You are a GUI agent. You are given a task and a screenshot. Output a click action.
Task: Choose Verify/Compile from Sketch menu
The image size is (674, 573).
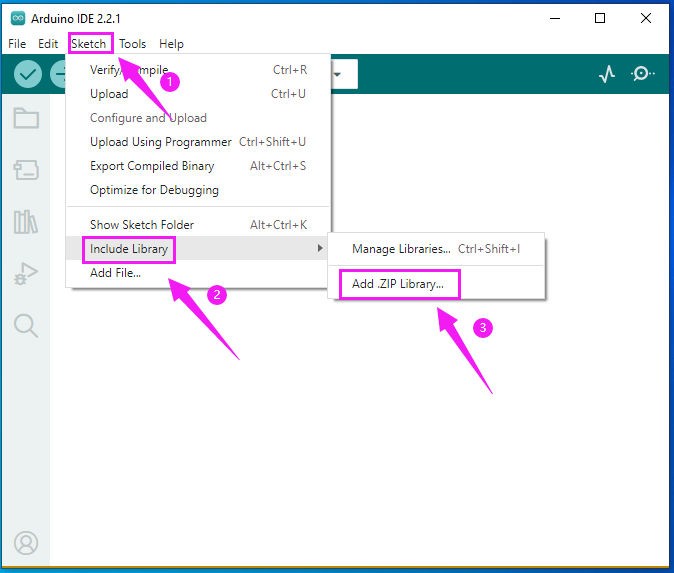[198, 70]
